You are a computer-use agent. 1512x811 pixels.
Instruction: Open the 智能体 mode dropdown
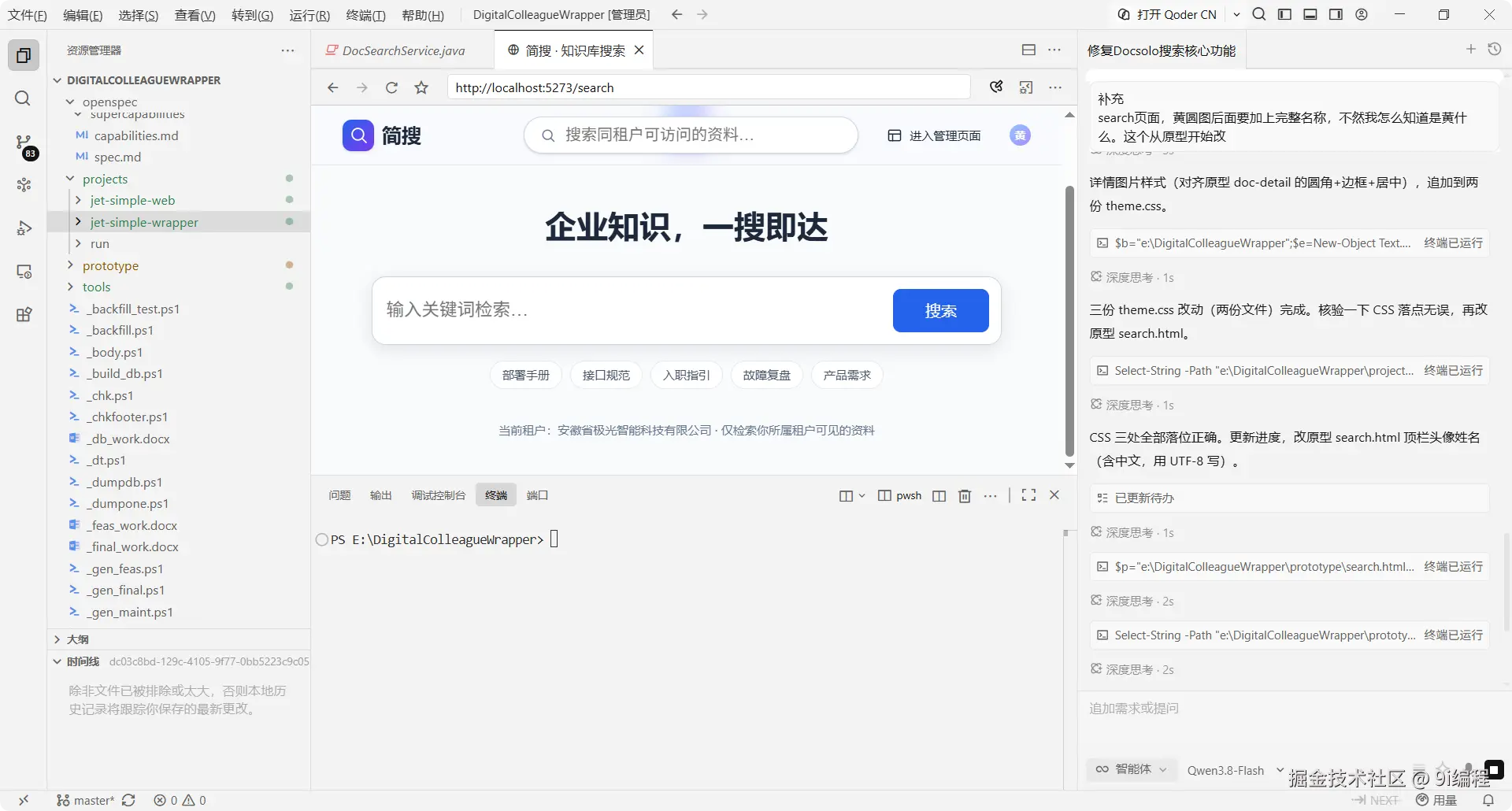pyautogui.click(x=1131, y=769)
